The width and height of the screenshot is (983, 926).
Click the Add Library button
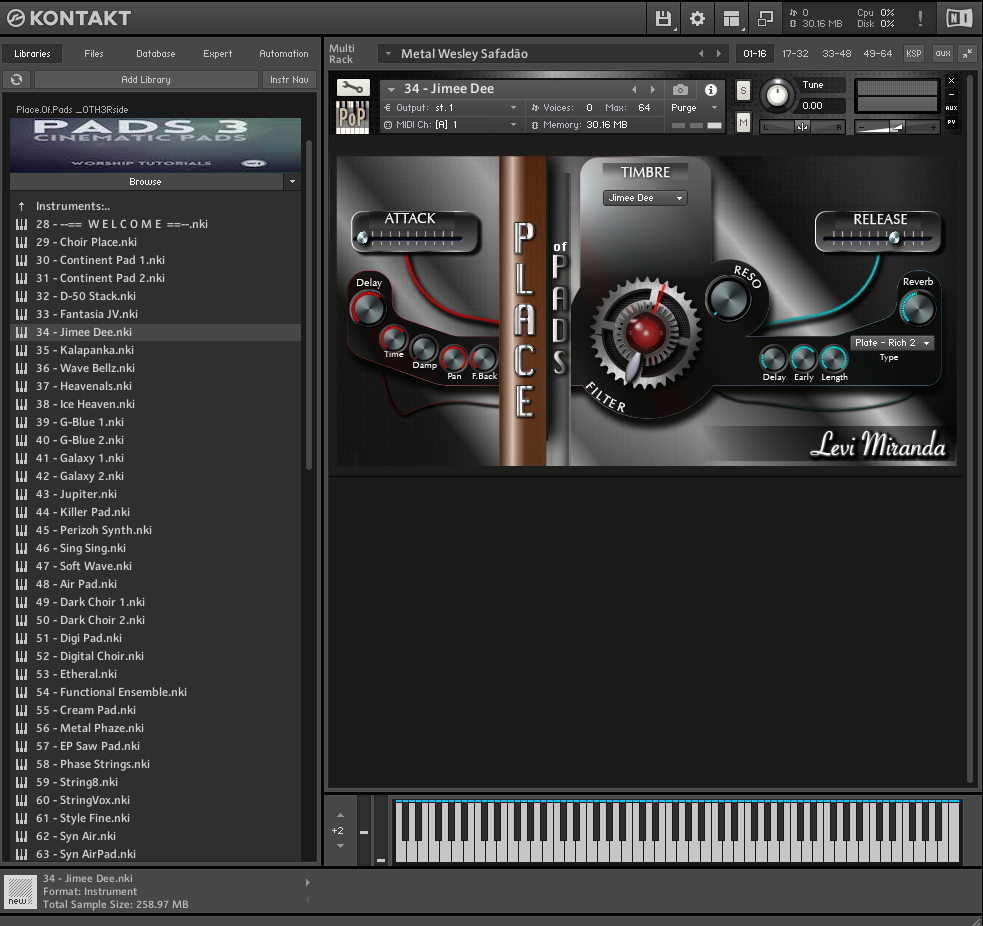[146, 80]
